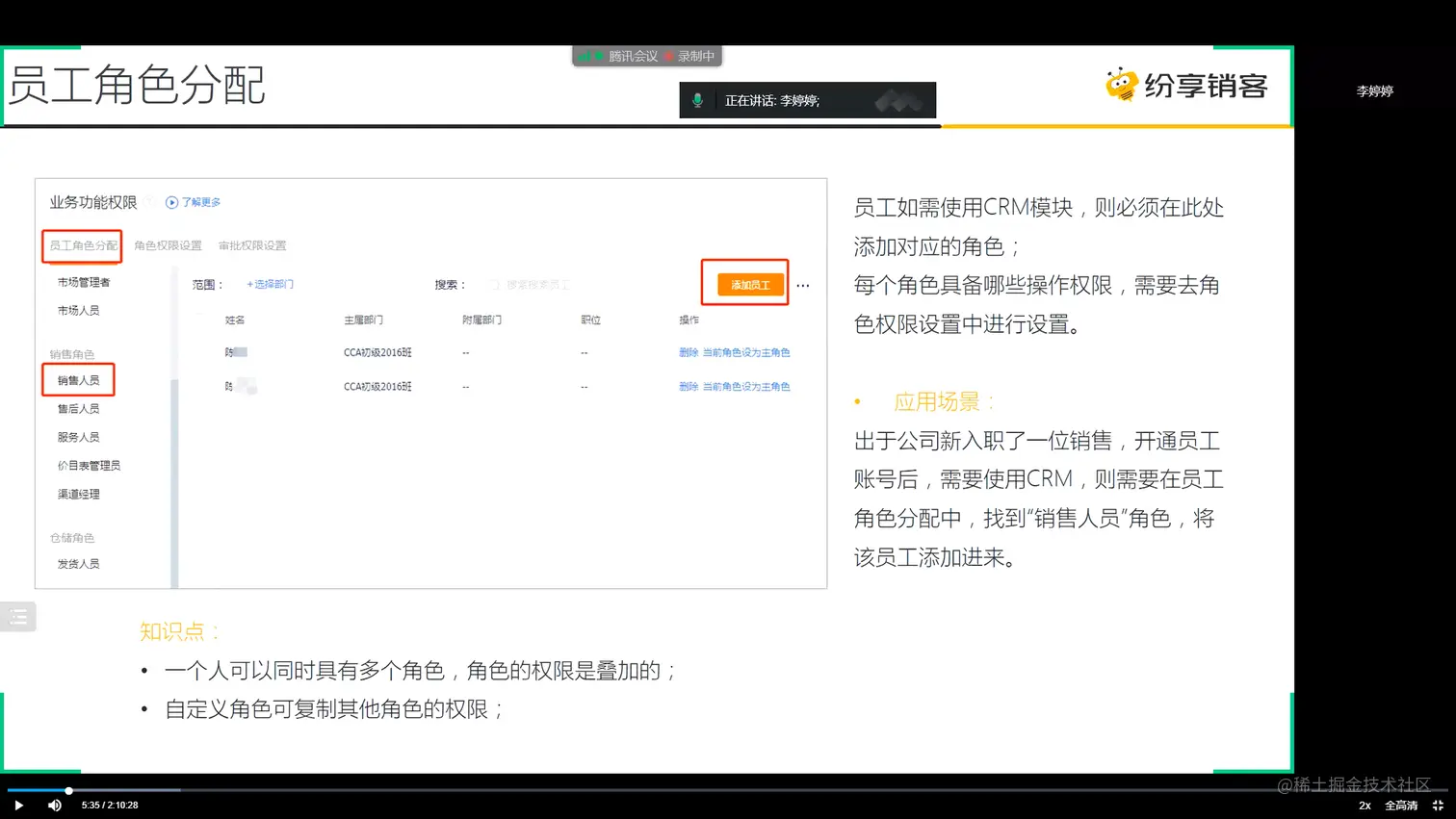Play the video
Screen dimensions: 1456x819
pos(18,806)
